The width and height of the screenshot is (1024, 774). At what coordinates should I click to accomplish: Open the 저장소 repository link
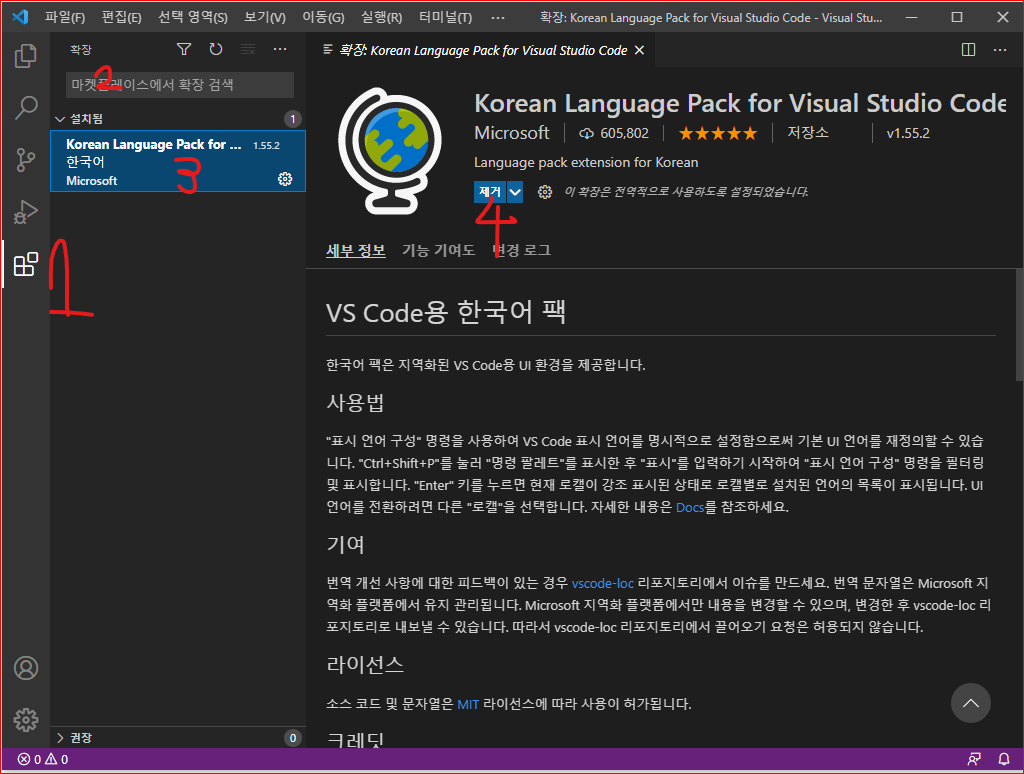point(807,133)
